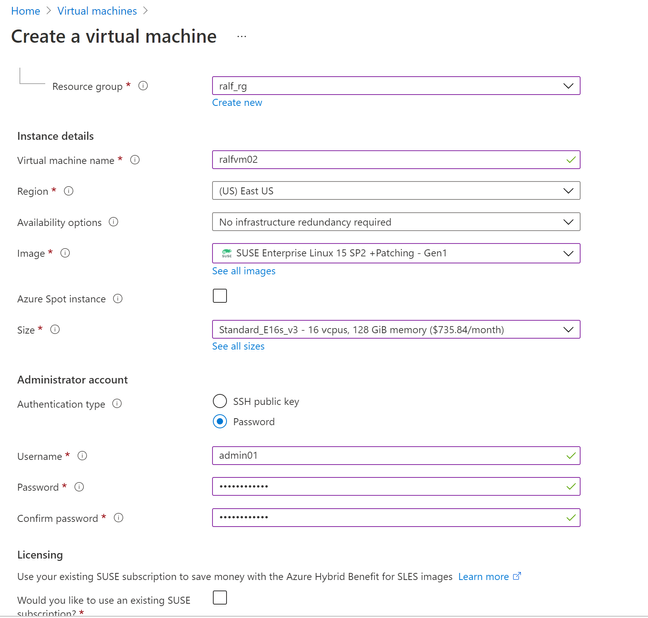Click the Username field containing admin01
The width and height of the screenshot is (648, 618).
396,456
